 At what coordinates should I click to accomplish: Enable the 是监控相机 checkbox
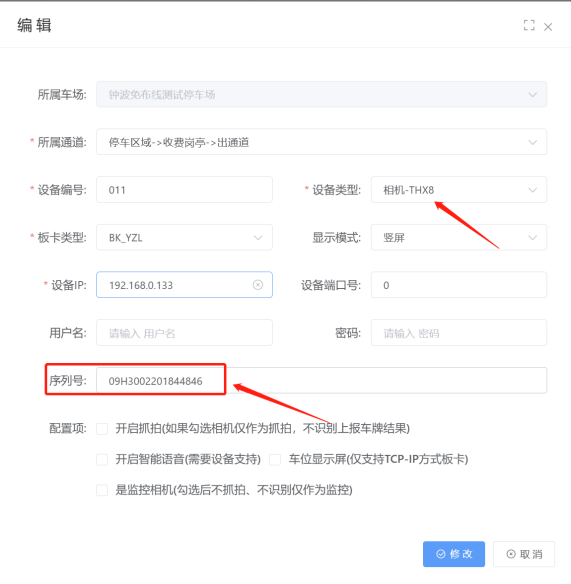pos(102,490)
